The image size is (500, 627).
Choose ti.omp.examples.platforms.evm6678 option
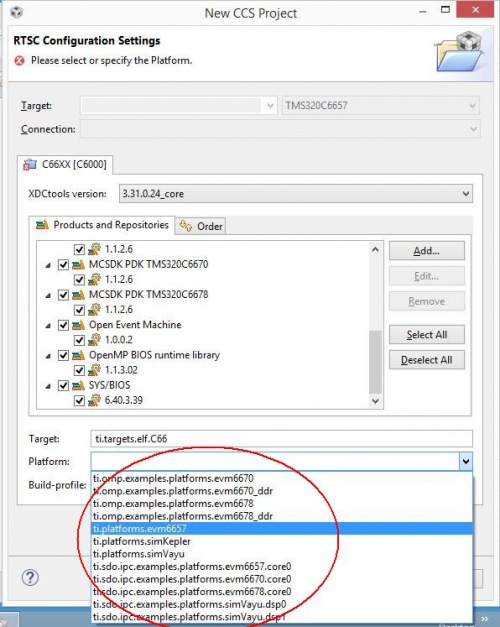282,503
